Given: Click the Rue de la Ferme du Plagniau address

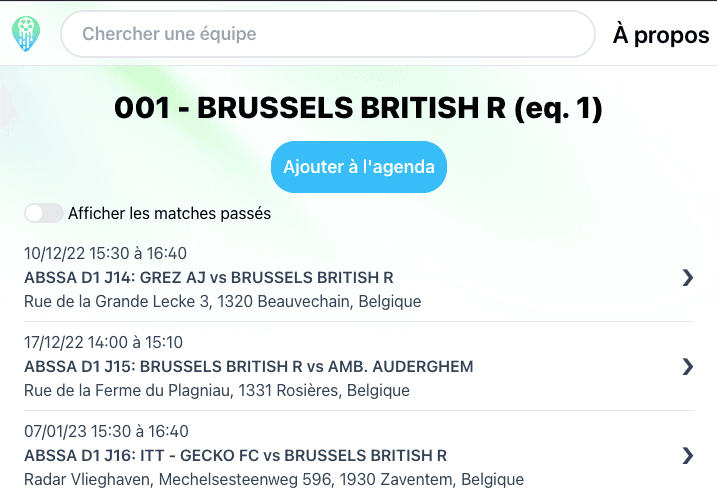Looking at the screenshot, I should [x=224, y=390].
